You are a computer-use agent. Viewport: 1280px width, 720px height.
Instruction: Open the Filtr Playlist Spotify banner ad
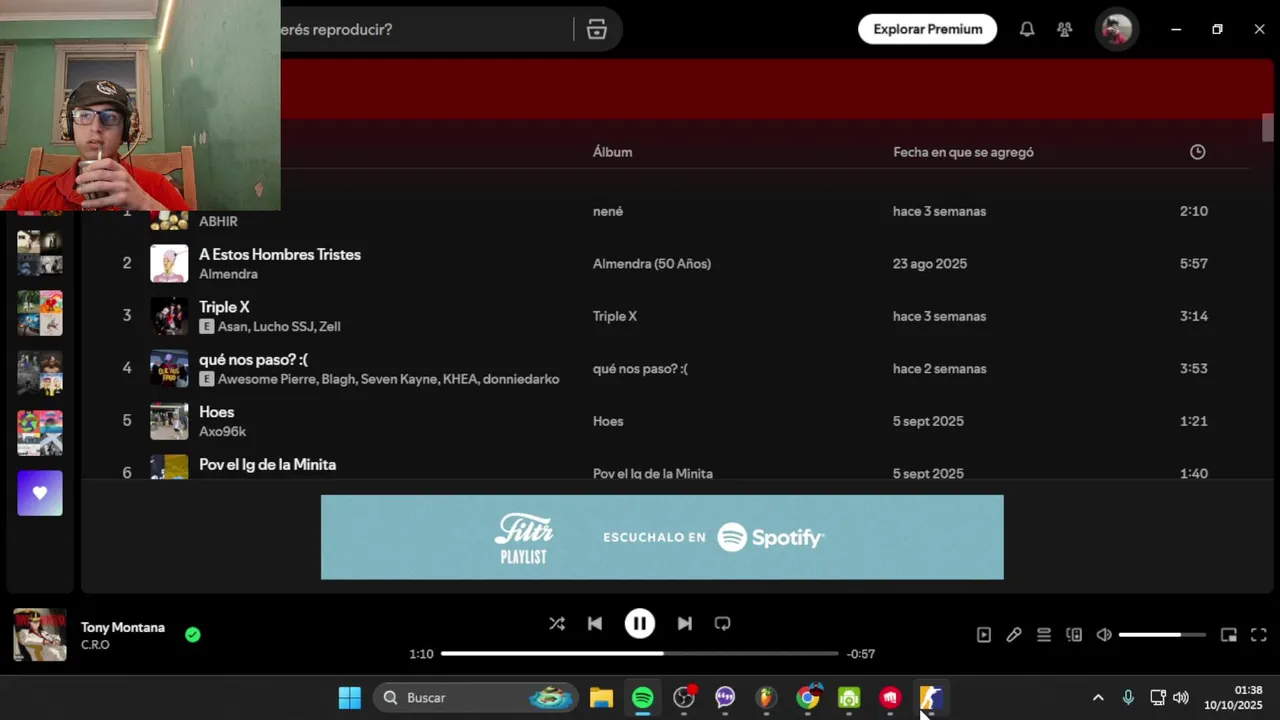pyautogui.click(x=662, y=537)
